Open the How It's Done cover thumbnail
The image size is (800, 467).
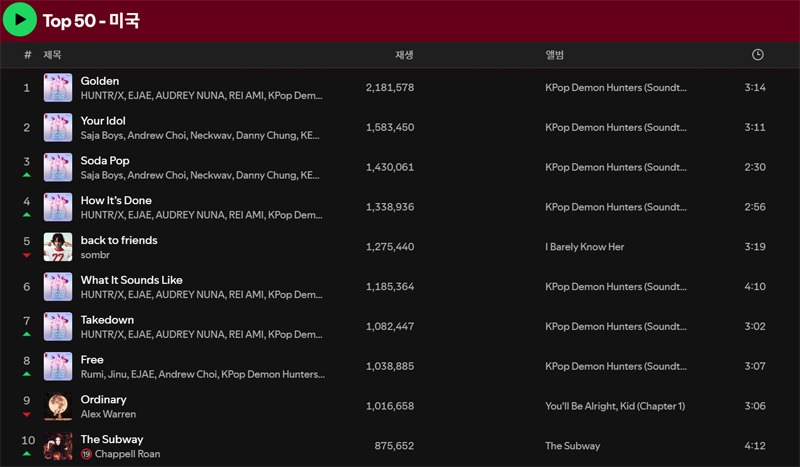58,207
